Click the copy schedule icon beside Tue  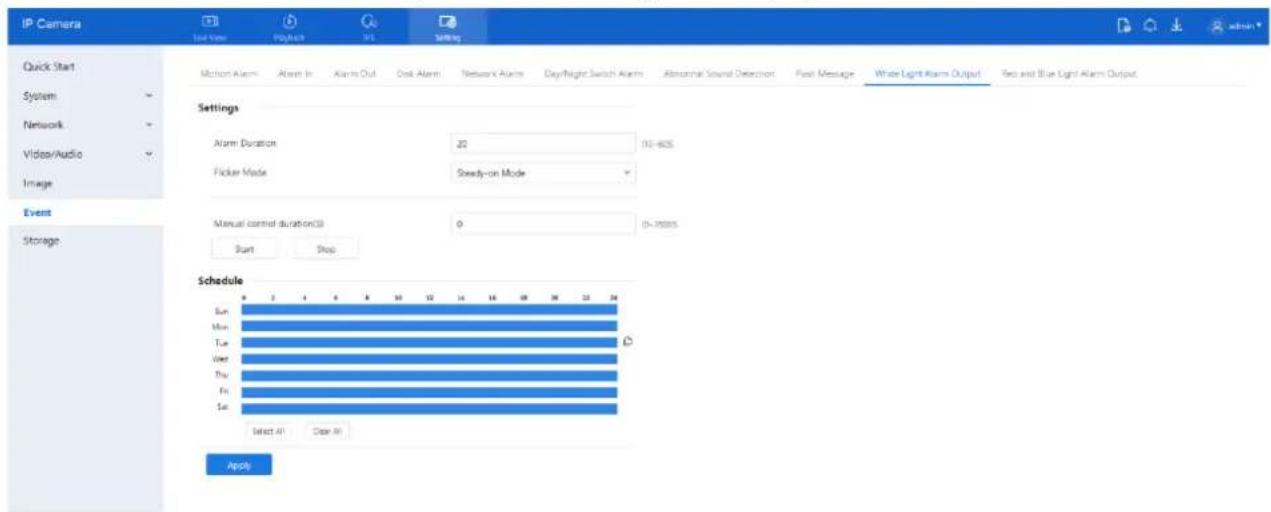coord(627,341)
